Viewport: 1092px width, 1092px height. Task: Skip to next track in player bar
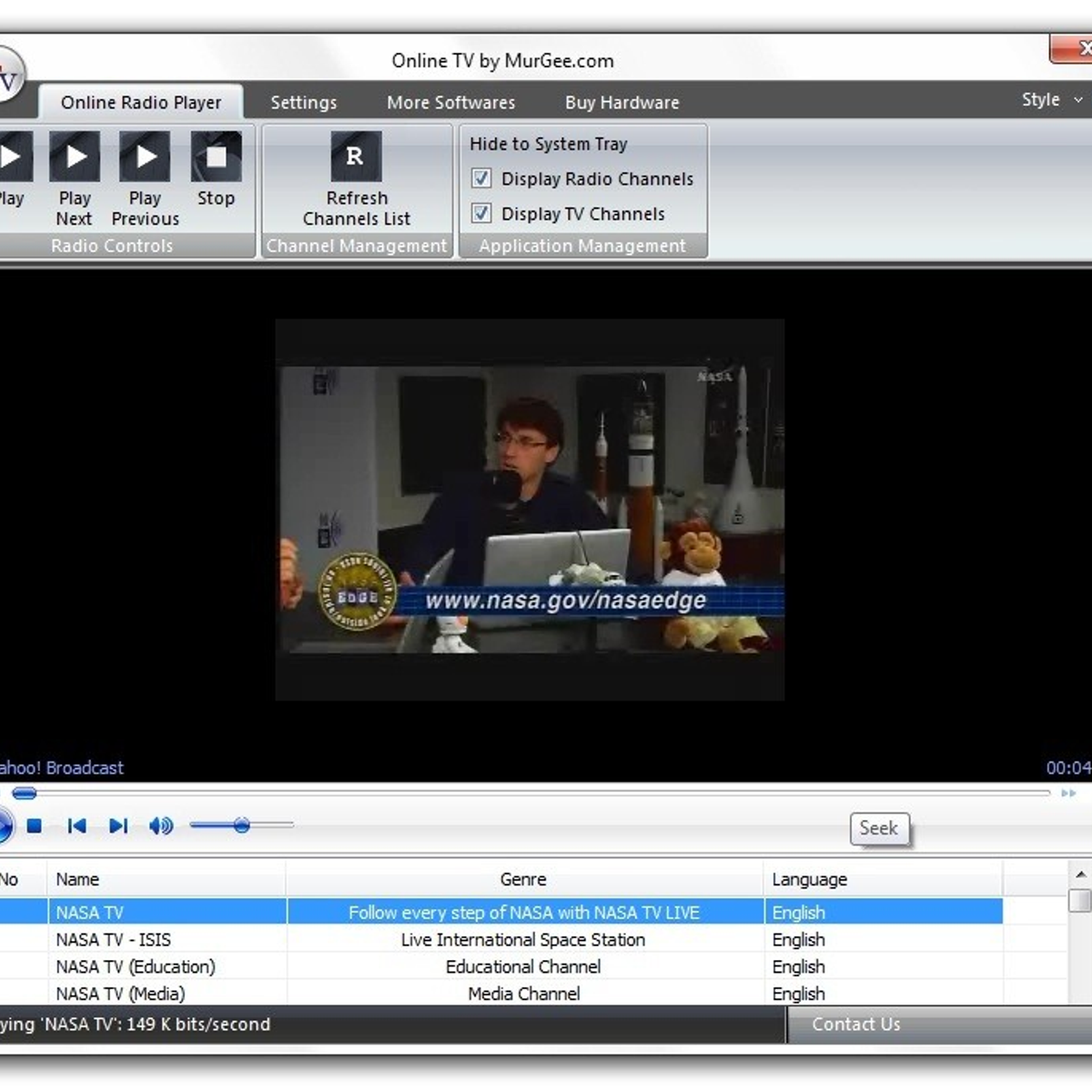pos(118,825)
